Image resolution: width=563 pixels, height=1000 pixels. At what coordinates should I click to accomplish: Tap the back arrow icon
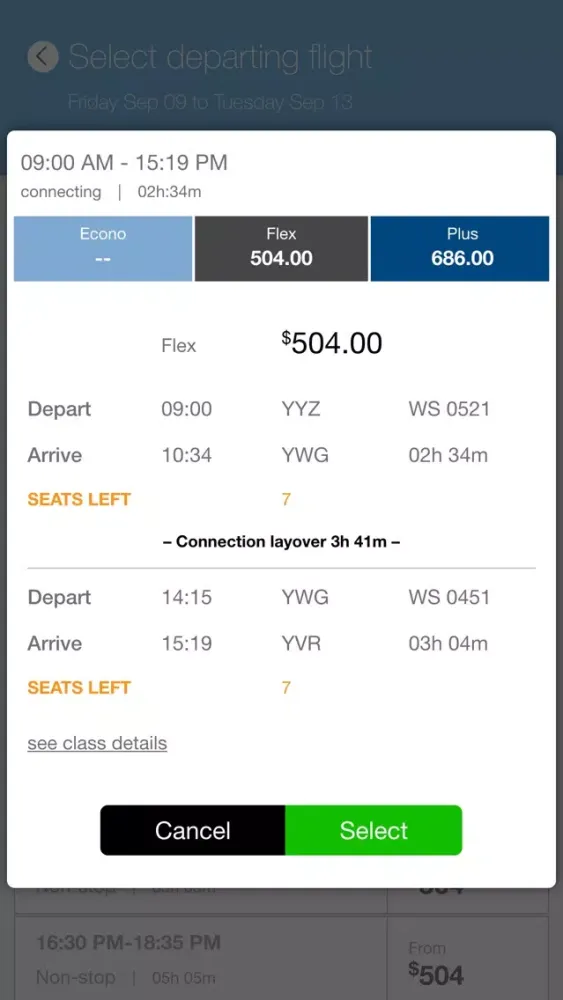(x=43, y=57)
